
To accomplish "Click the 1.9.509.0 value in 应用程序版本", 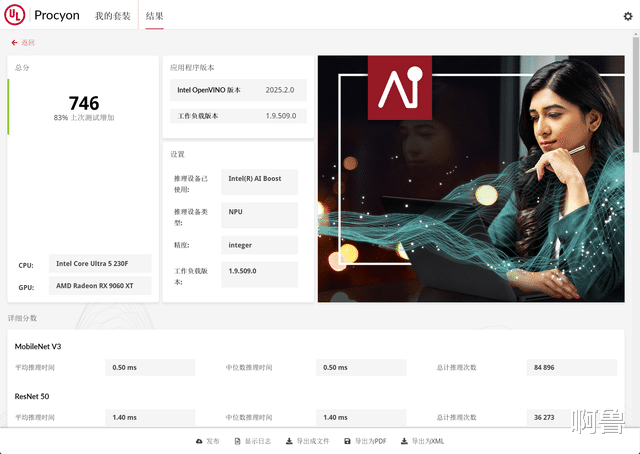I will (281, 116).
